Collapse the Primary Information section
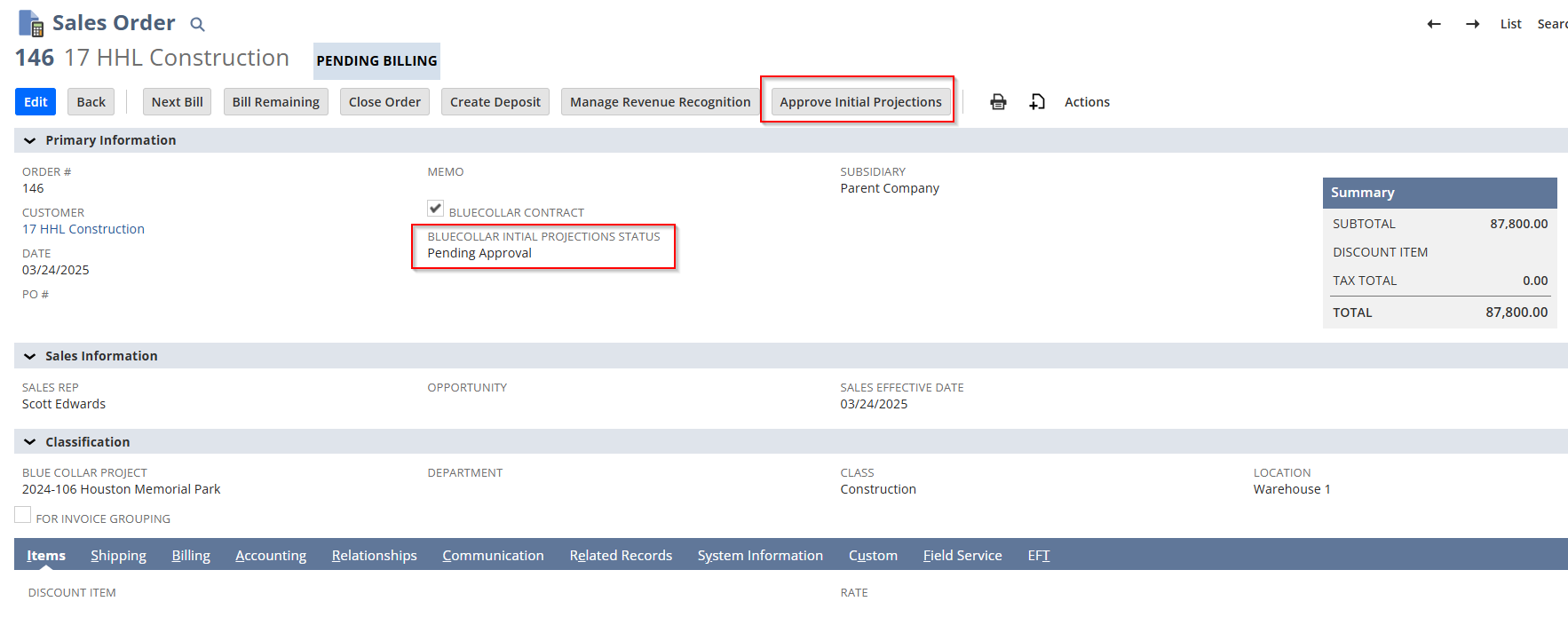The image size is (1568, 633). pyautogui.click(x=30, y=140)
